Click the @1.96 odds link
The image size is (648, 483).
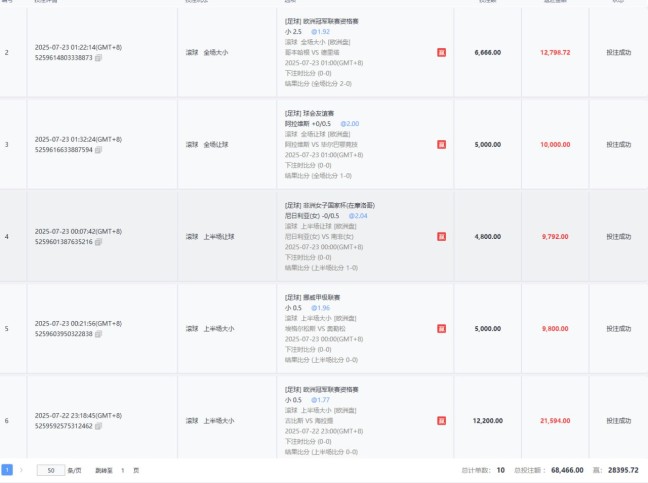[x=317, y=308]
